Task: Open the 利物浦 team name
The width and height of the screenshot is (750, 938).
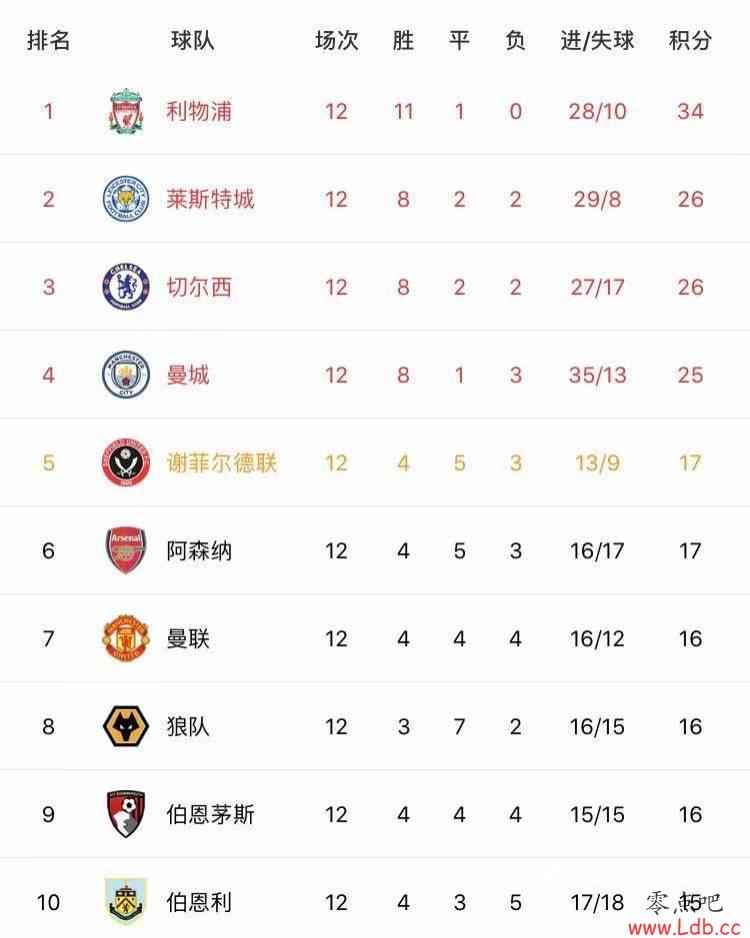Action: (199, 111)
